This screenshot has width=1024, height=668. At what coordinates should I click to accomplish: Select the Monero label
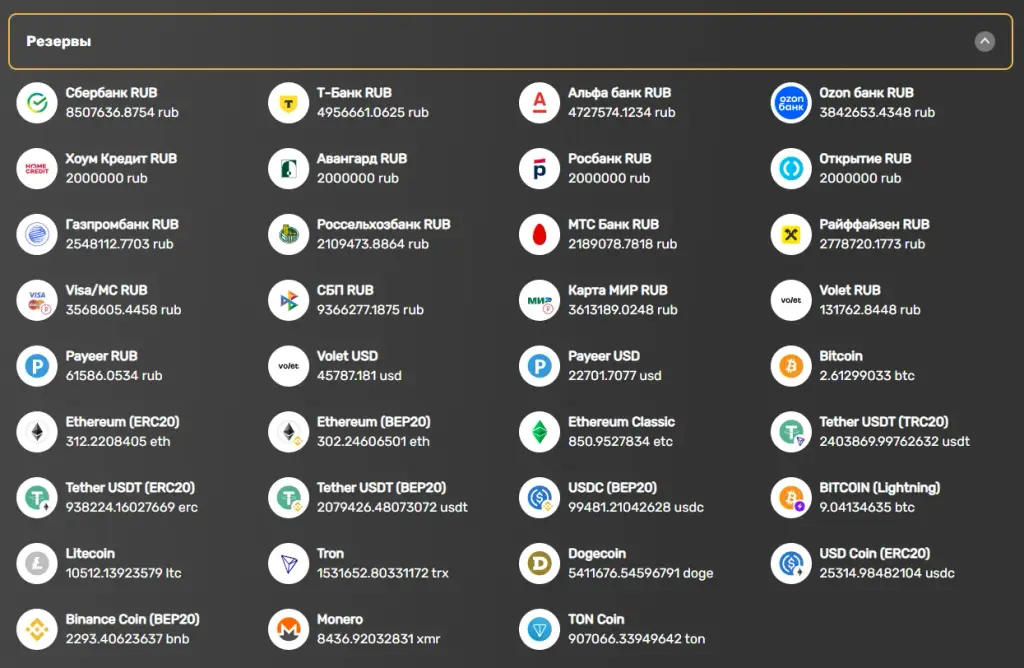pyautogui.click(x=340, y=619)
